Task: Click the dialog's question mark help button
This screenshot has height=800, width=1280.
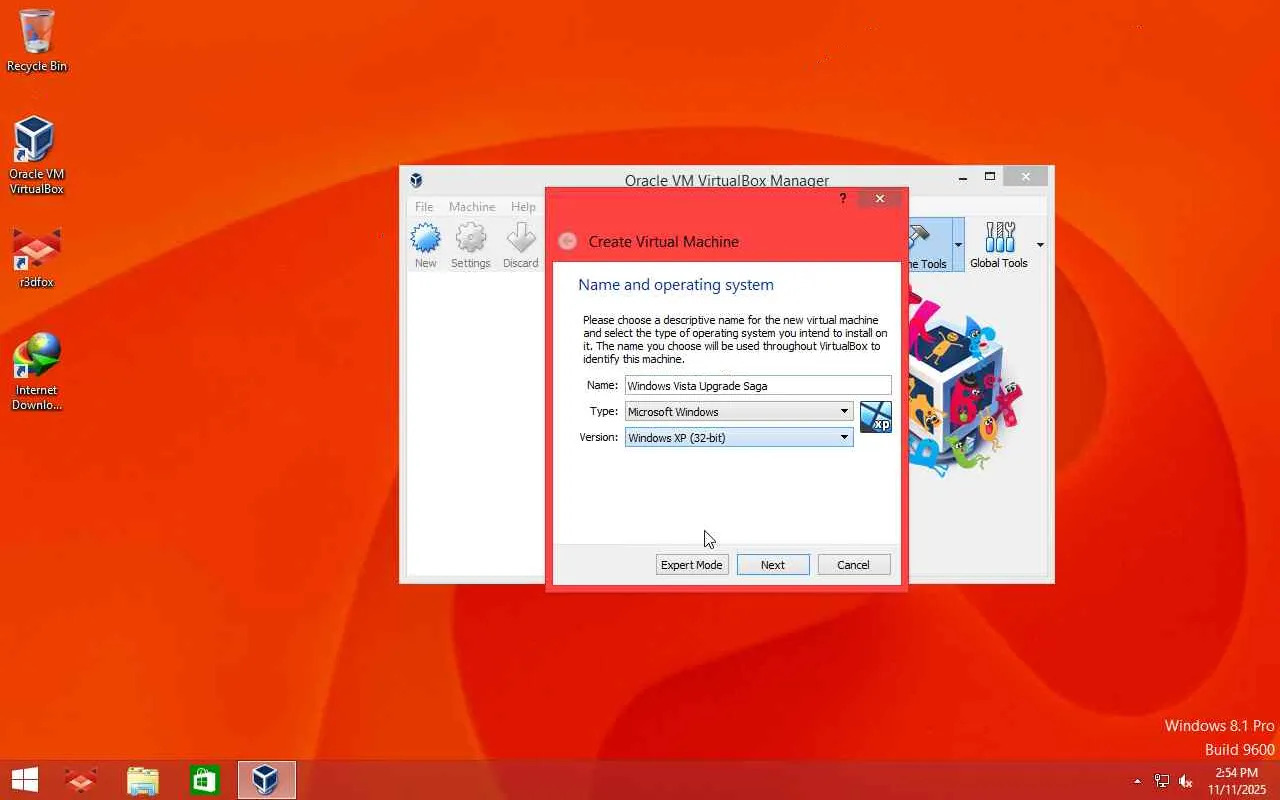Action: pos(843,199)
